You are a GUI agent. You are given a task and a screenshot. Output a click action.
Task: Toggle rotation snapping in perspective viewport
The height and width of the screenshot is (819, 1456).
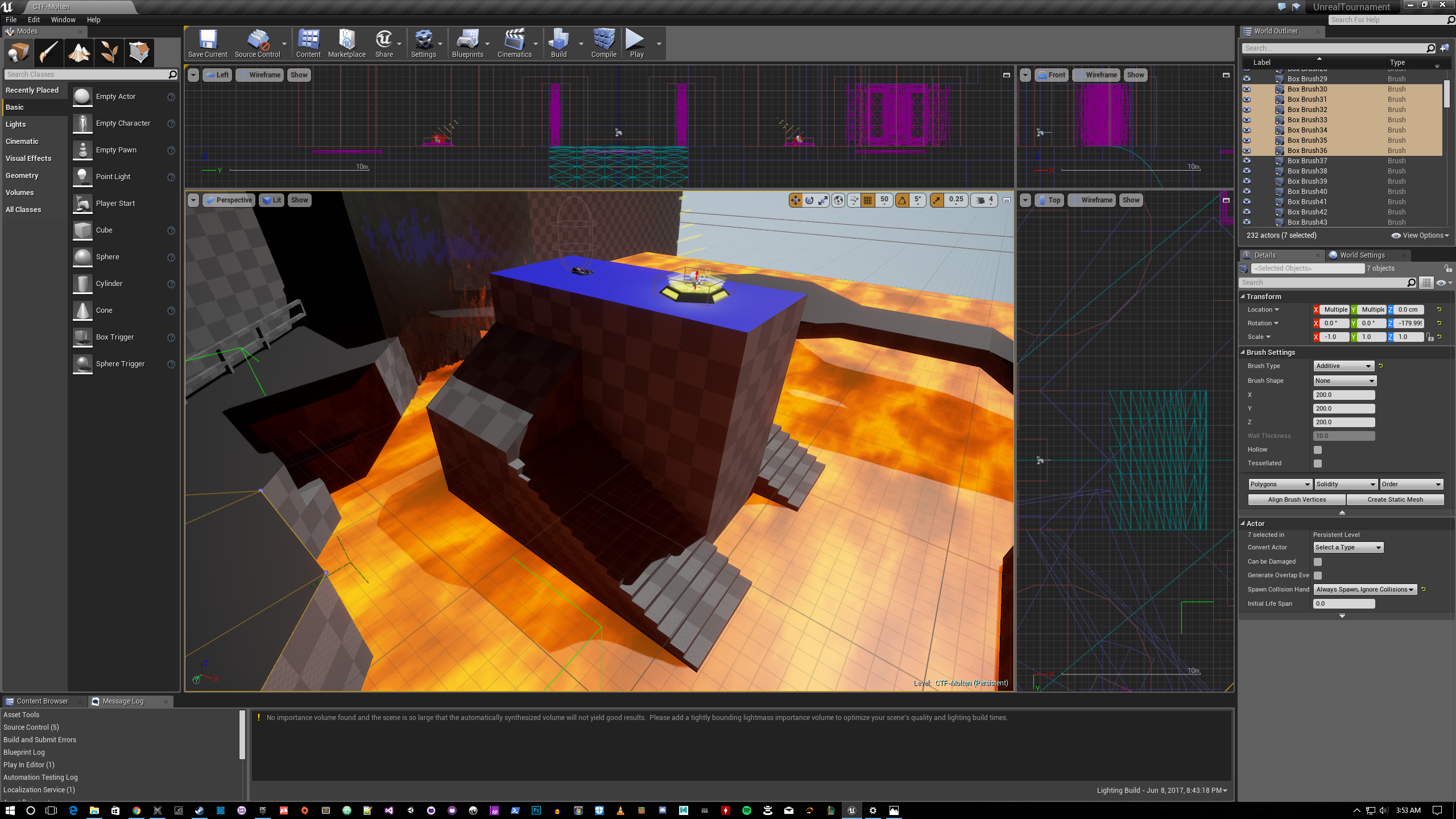point(903,200)
